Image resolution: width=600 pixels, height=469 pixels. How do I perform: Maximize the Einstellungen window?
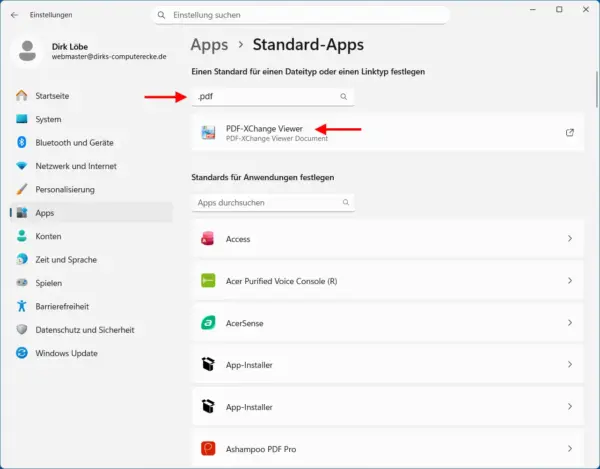coord(559,10)
